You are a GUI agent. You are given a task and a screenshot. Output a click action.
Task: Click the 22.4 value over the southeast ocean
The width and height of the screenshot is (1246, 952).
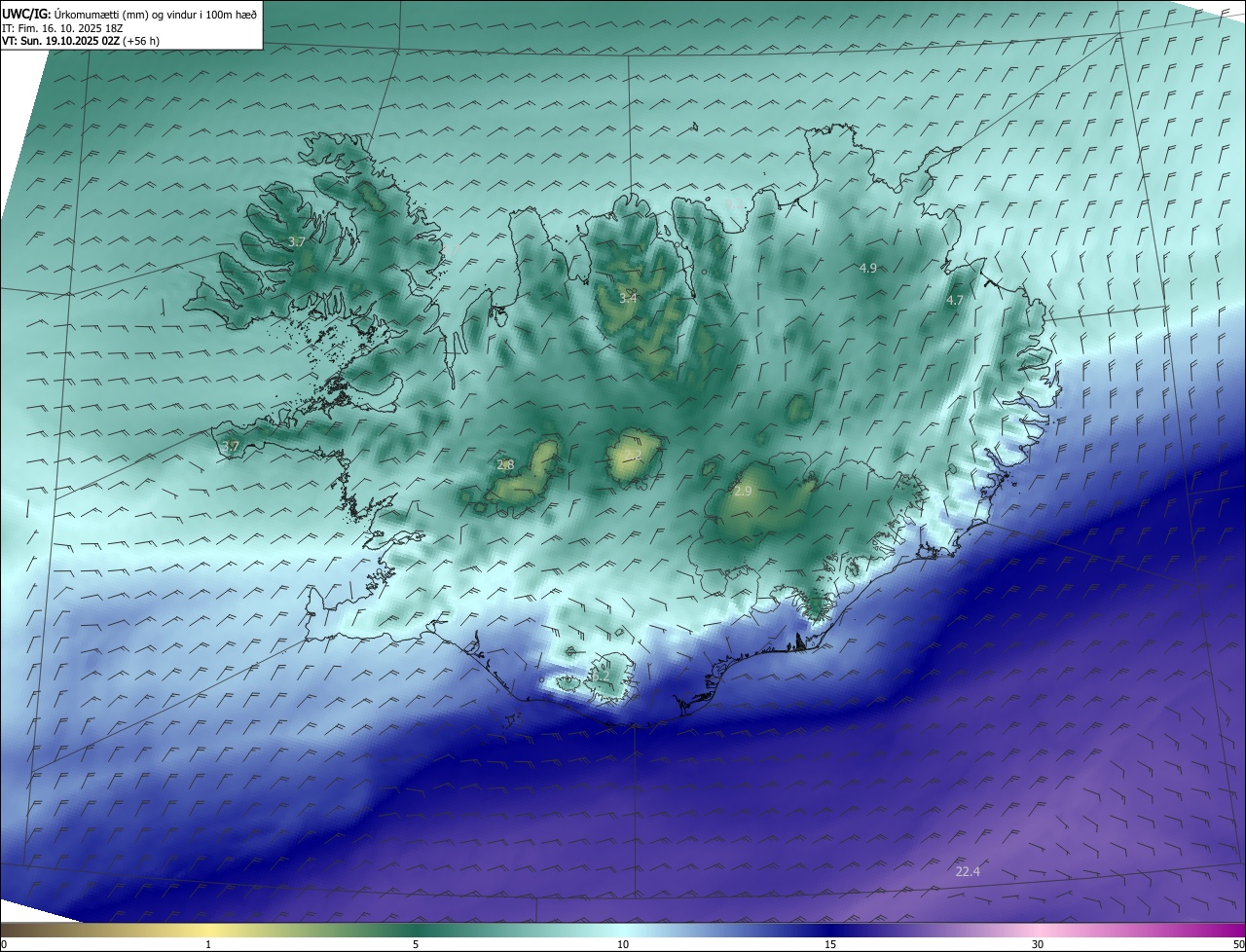(x=968, y=871)
